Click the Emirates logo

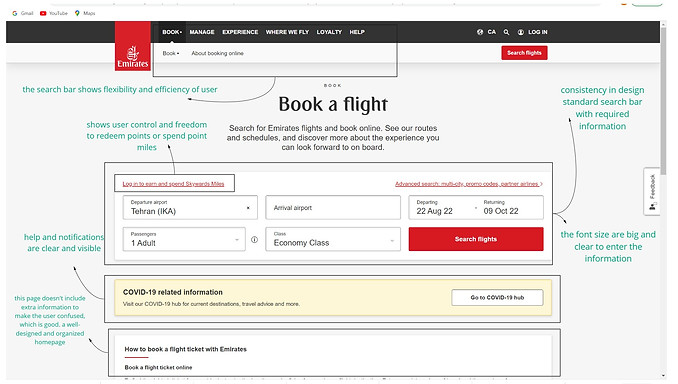click(x=133, y=46)
